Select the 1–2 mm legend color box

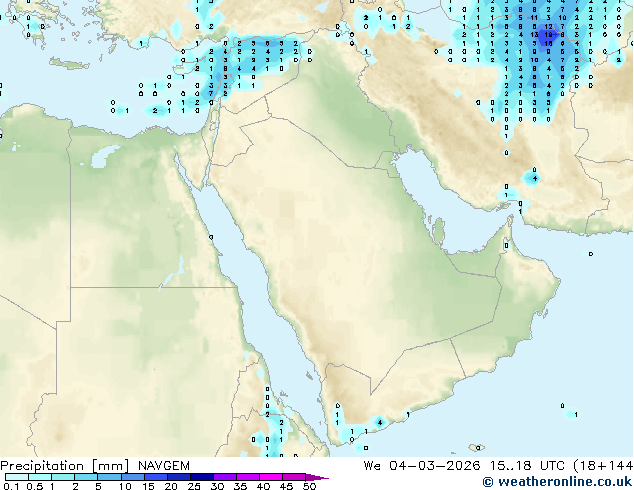tap(63, 477)
